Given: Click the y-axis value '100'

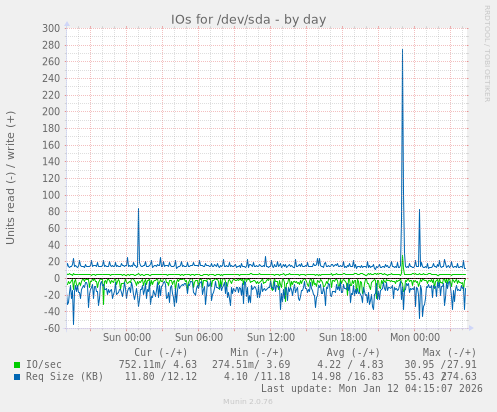Looking at the screenshot, I should point(51,195).
